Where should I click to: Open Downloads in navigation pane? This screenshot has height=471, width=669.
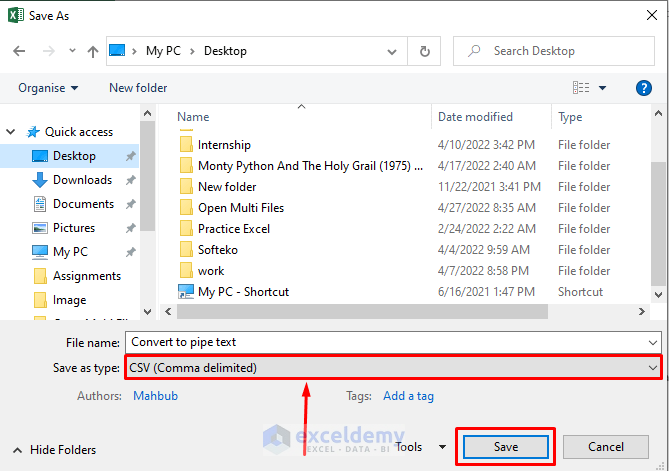pos(82,180)
